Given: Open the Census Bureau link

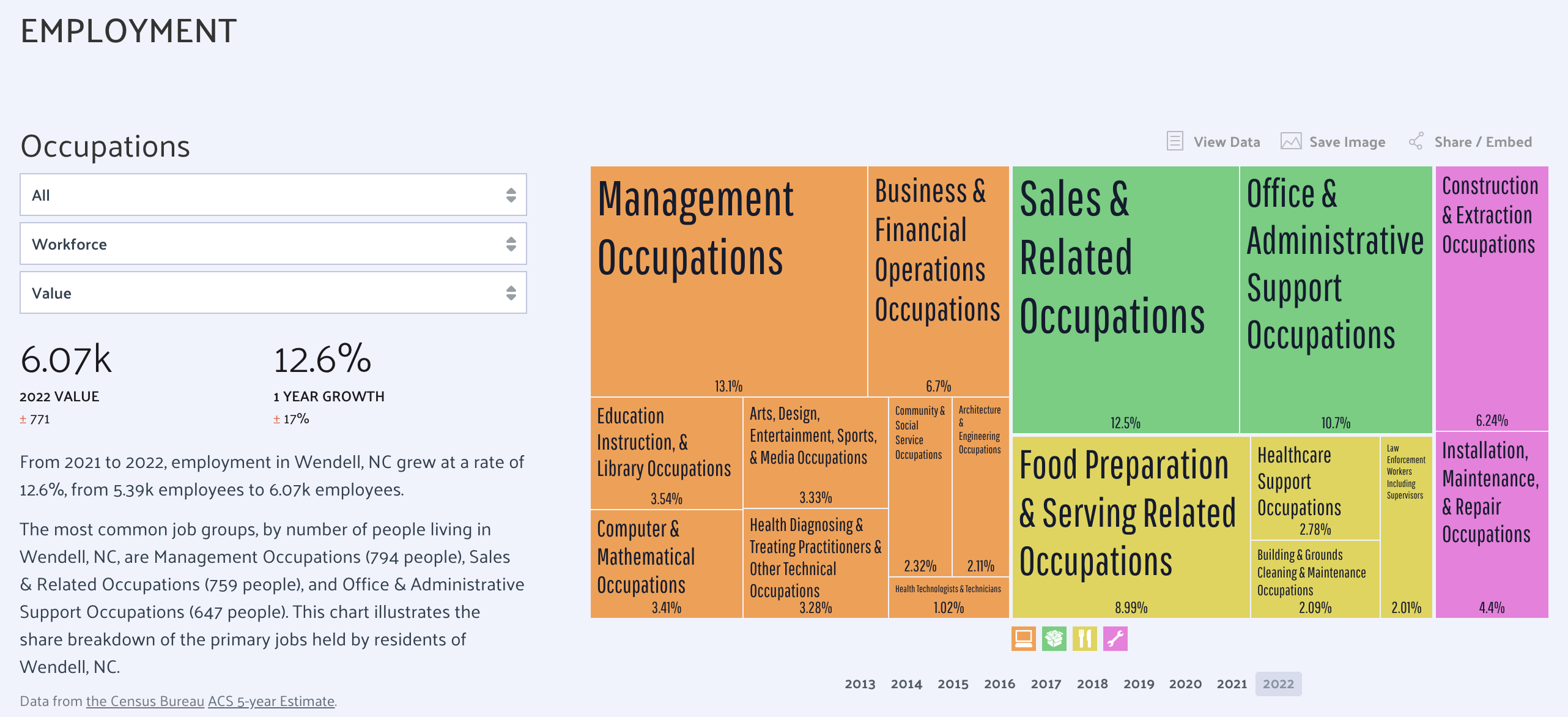Looking at the screenshot, I should 145,701.
